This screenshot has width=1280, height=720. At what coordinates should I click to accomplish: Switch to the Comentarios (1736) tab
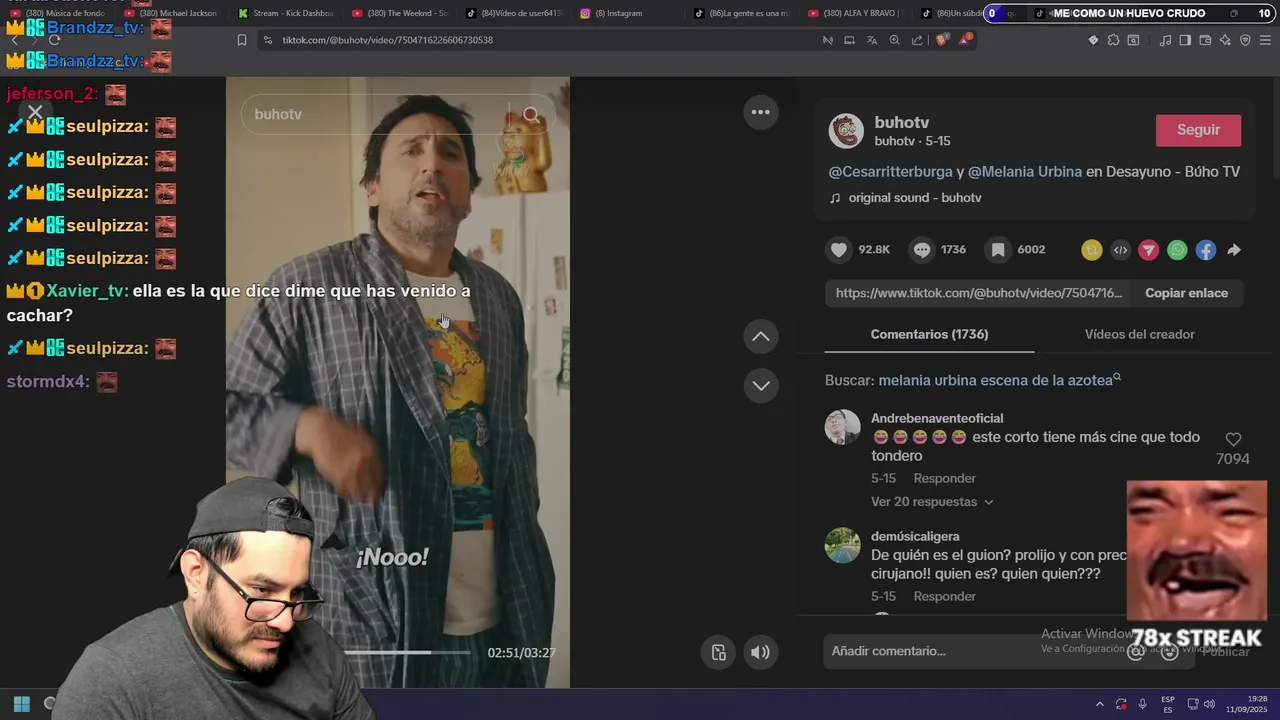(929, 334)
